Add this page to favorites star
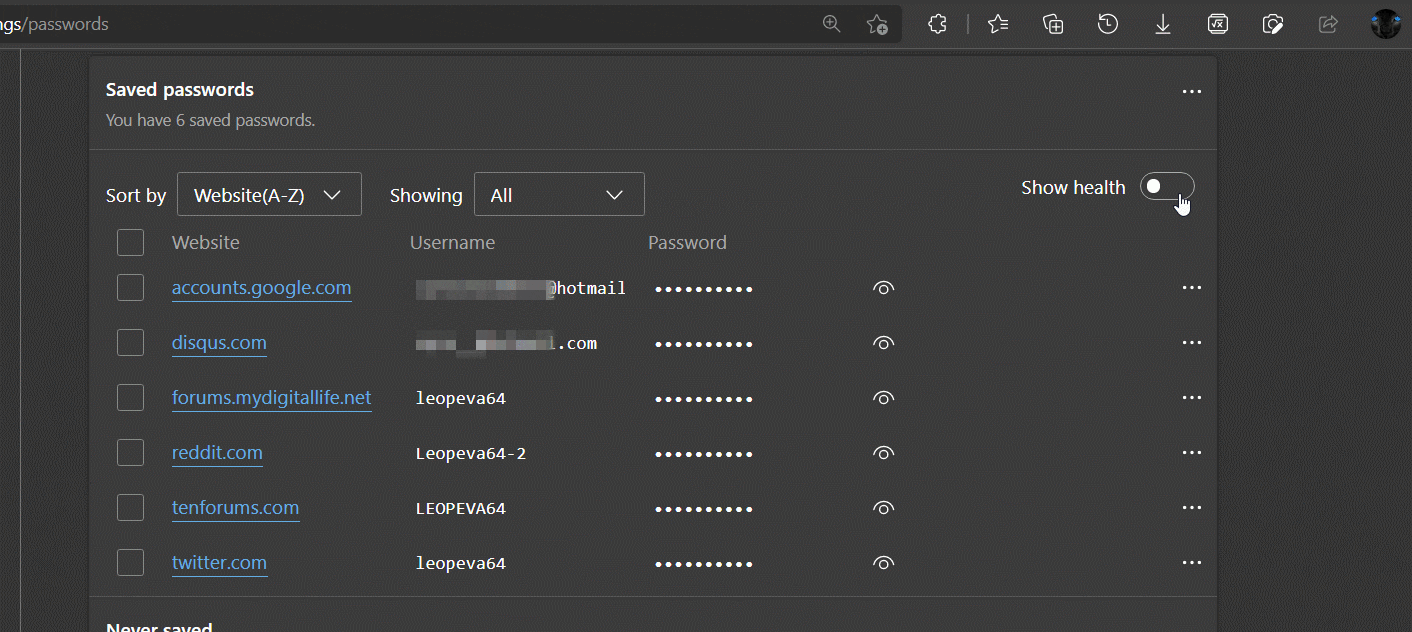The width and height of the screenshot is (1412, 632). click(x=877, y=24)
